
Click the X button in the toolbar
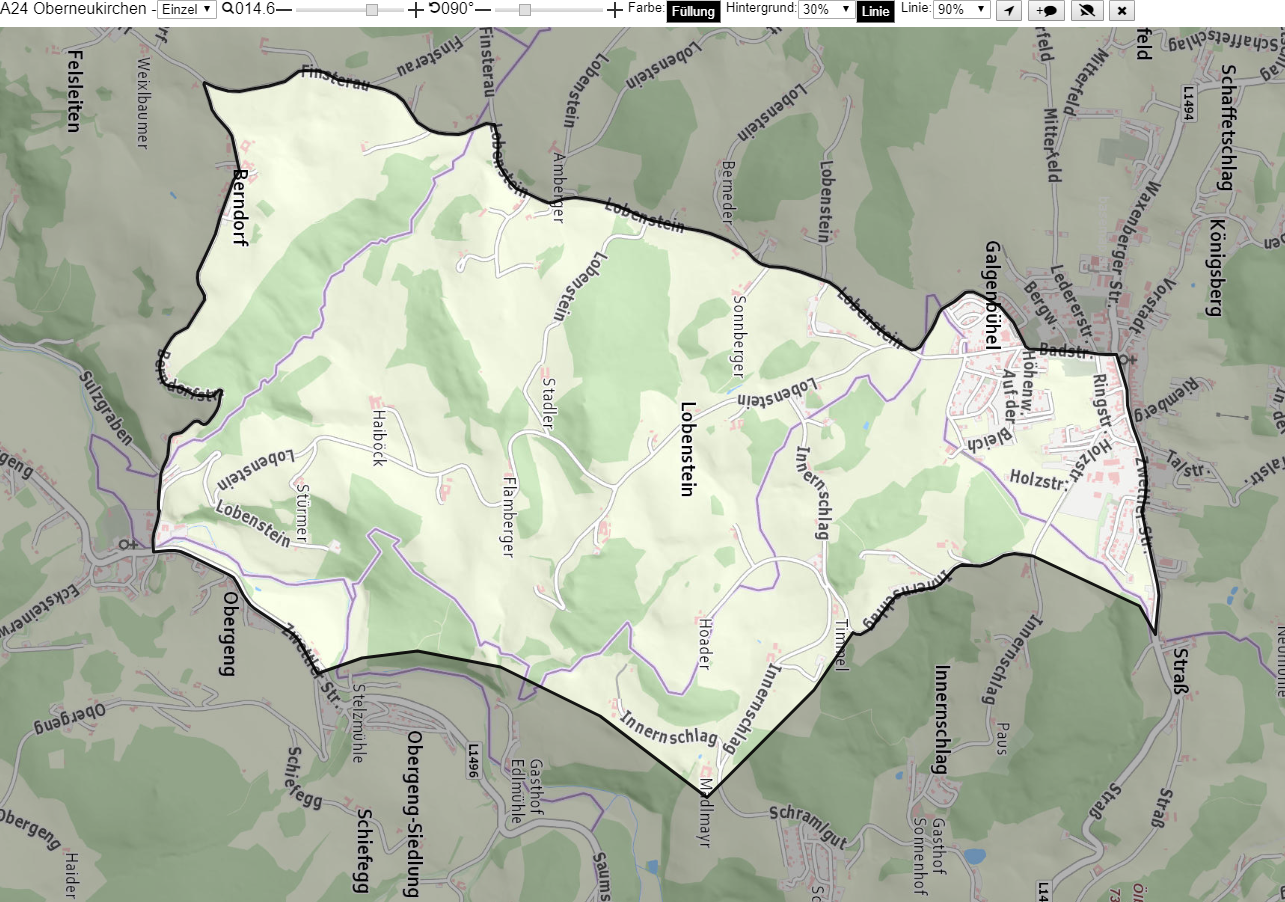tap(1122, 11)
